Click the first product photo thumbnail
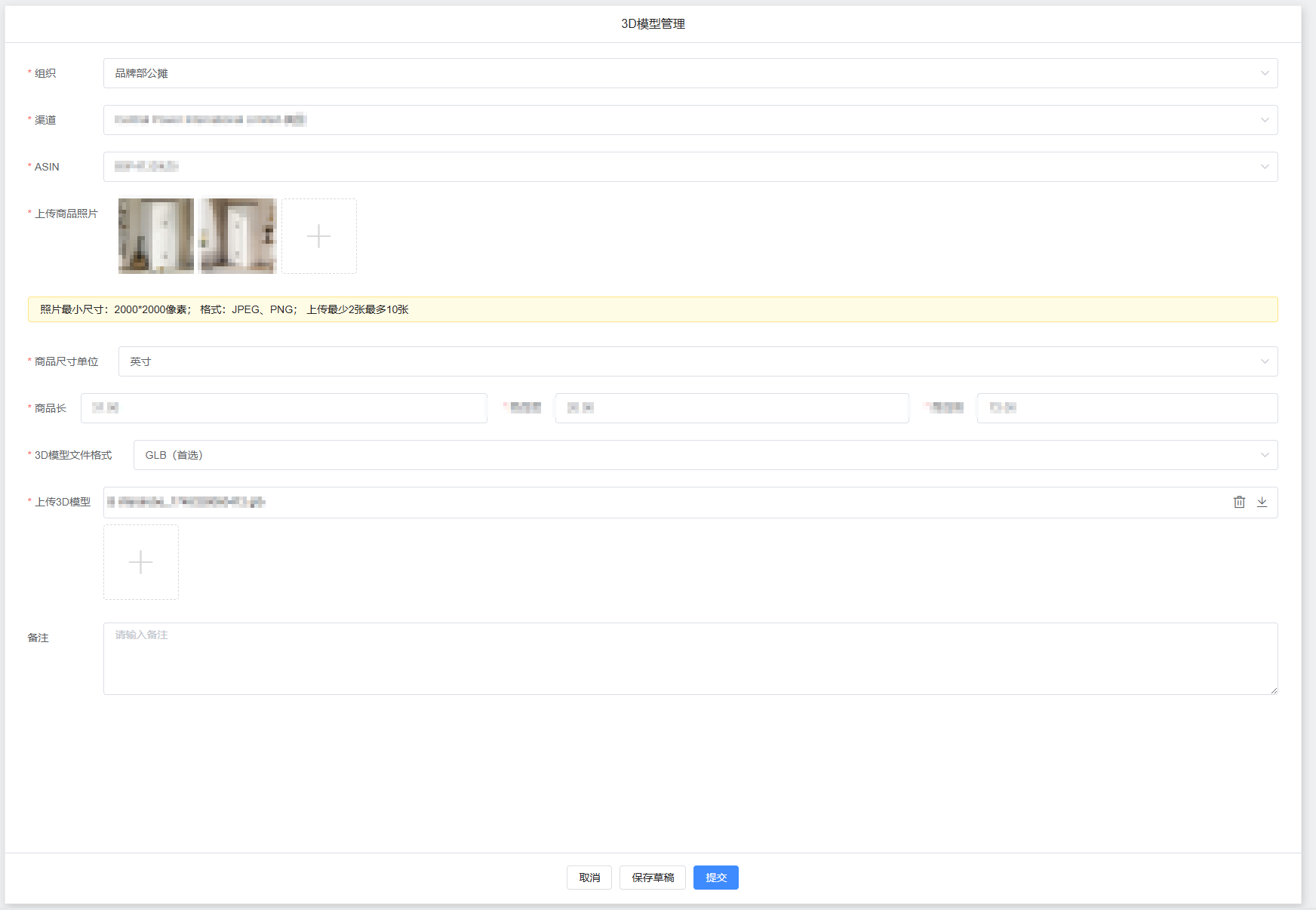This screenshot has height=910, width=1316. point(156,236)
